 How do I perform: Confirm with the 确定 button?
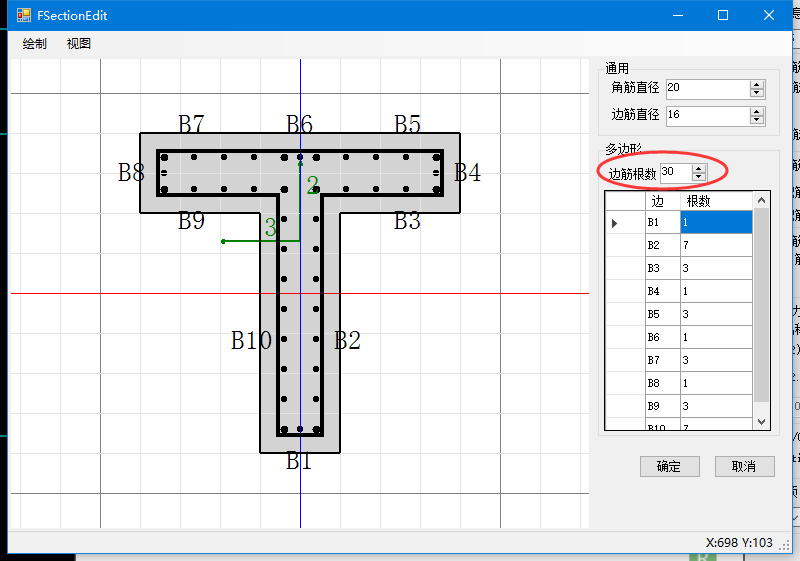tap(669, 467)
